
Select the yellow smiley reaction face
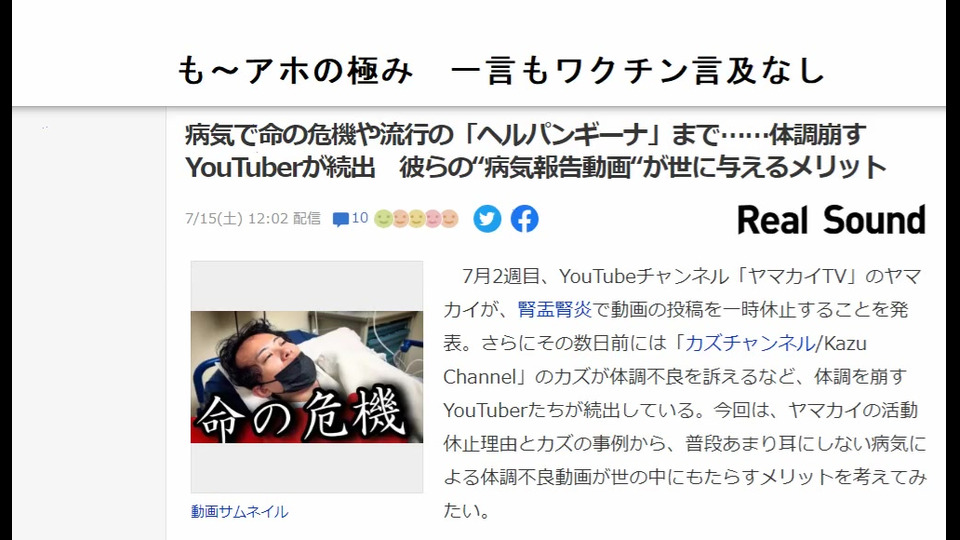[x=417, y=219]
